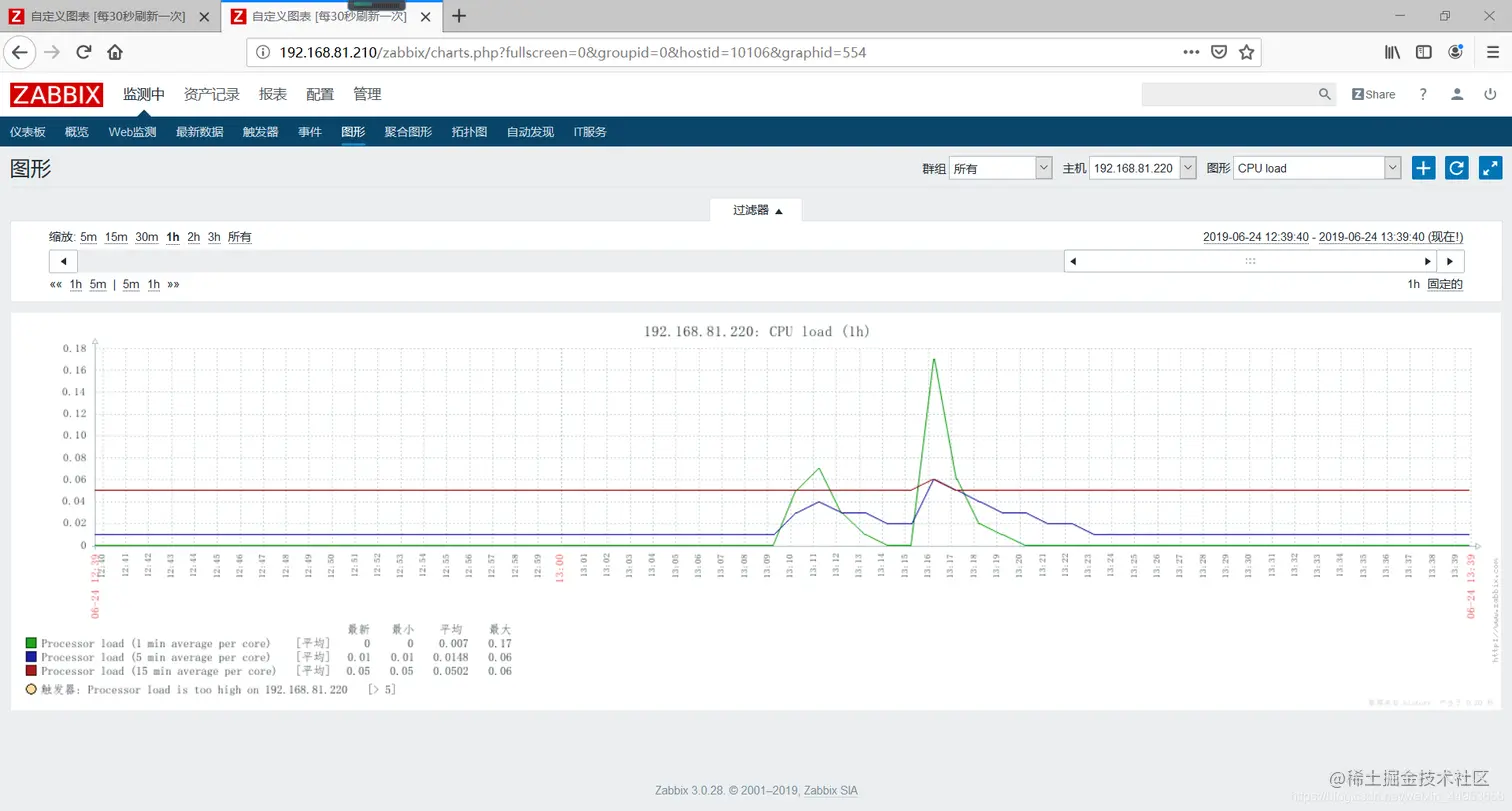Step timeline left with arrow button

tap(63, 261)
